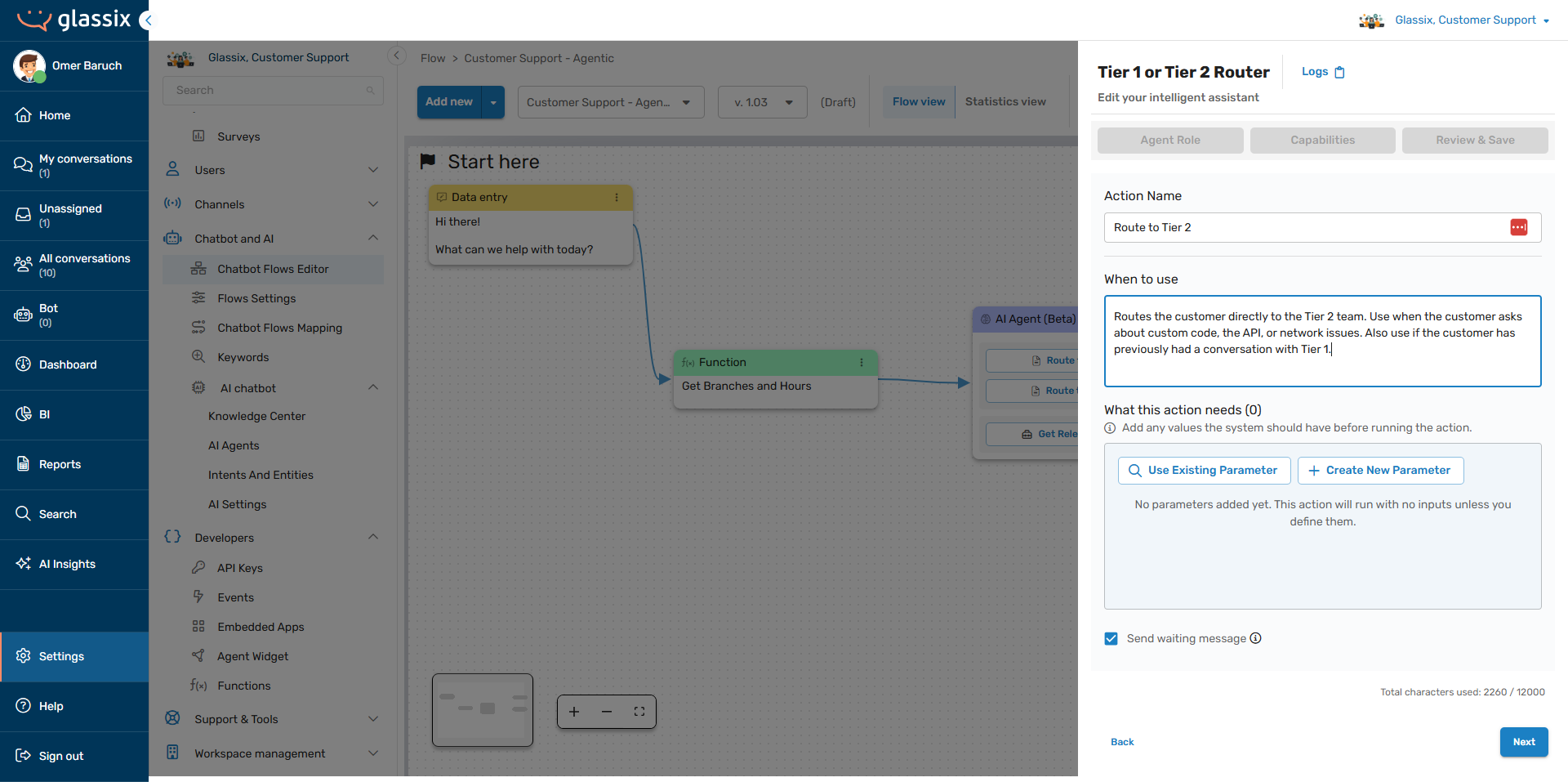Screen dimensions: 1568x782
Task: Select the Agent Role step tab
Action: click(x=1170, y=141)
